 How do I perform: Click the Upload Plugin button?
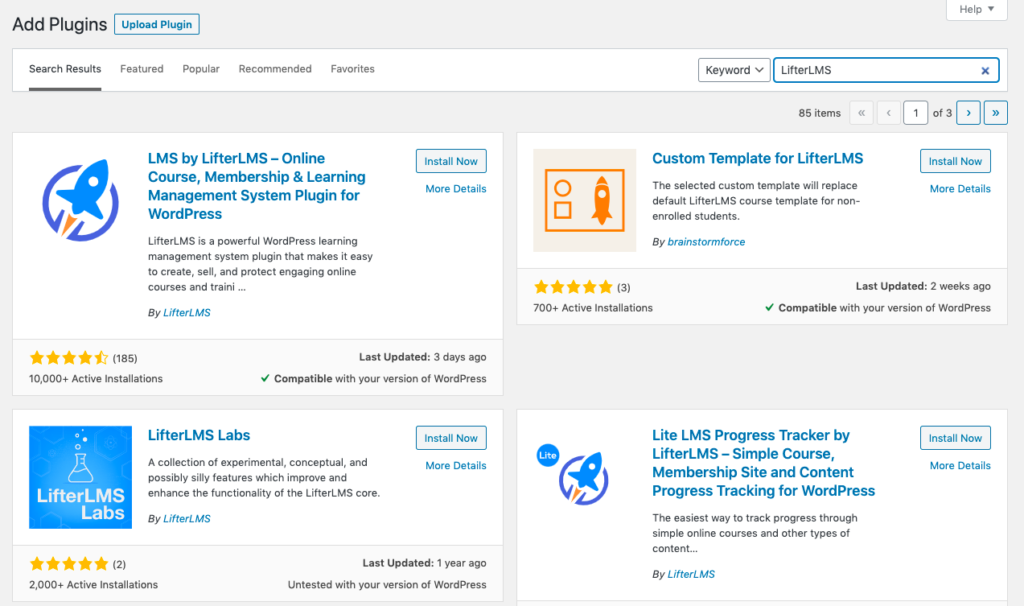point(157,24)
